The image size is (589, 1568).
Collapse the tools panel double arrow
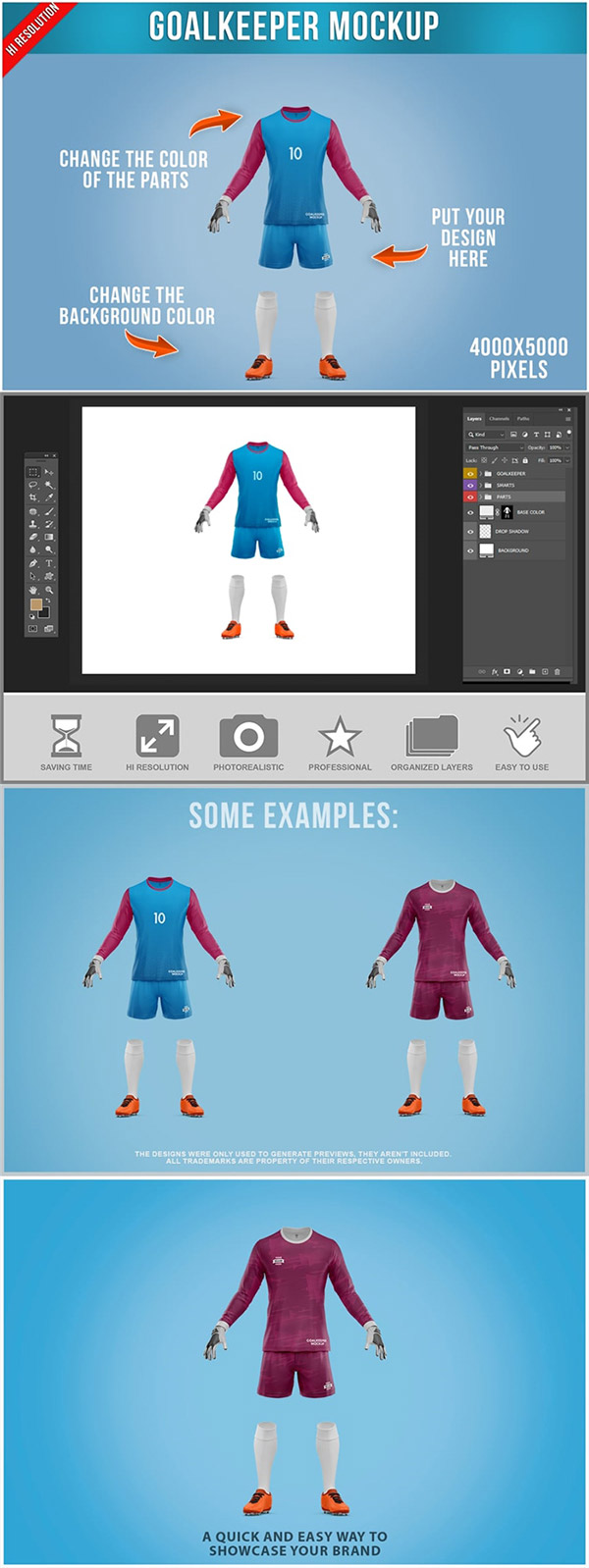click(x=46, y=455)
